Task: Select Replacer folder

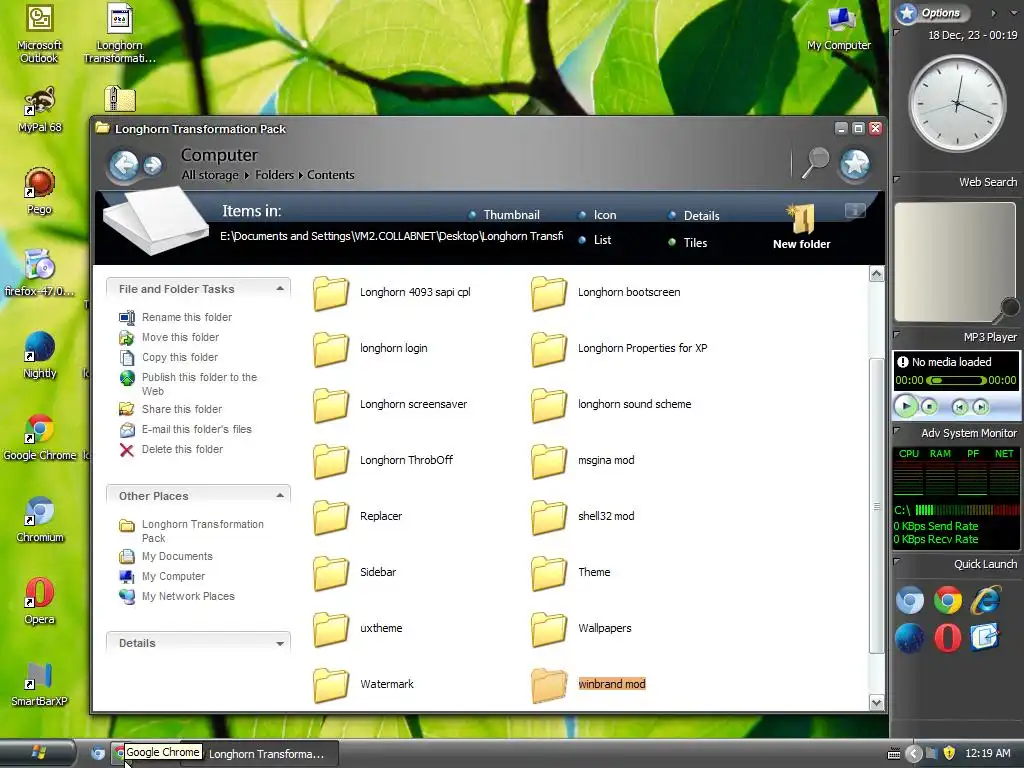Action: click(x=357, y=517)
